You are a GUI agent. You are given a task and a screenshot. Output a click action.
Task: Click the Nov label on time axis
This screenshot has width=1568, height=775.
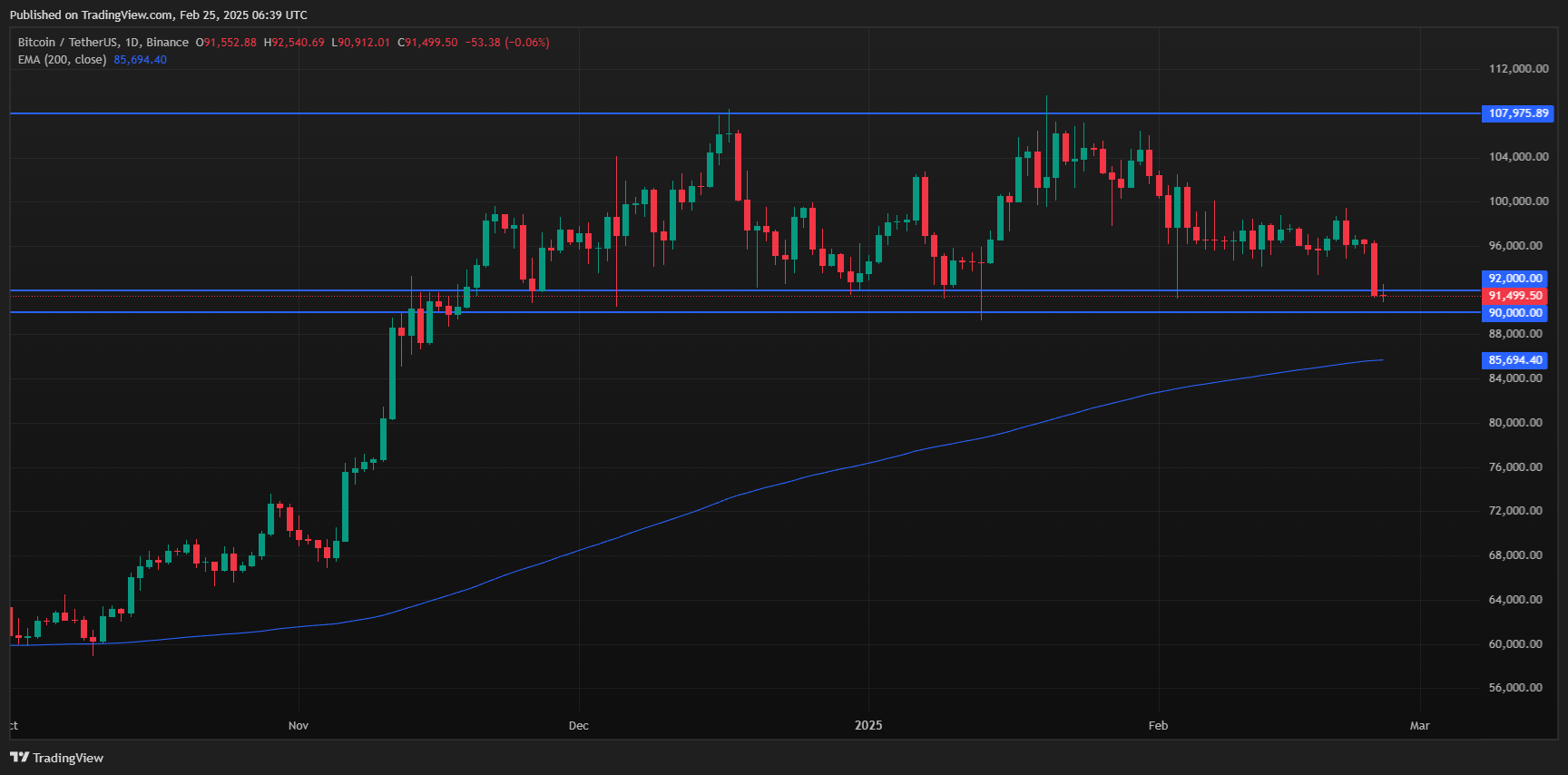tap(299, 725)
